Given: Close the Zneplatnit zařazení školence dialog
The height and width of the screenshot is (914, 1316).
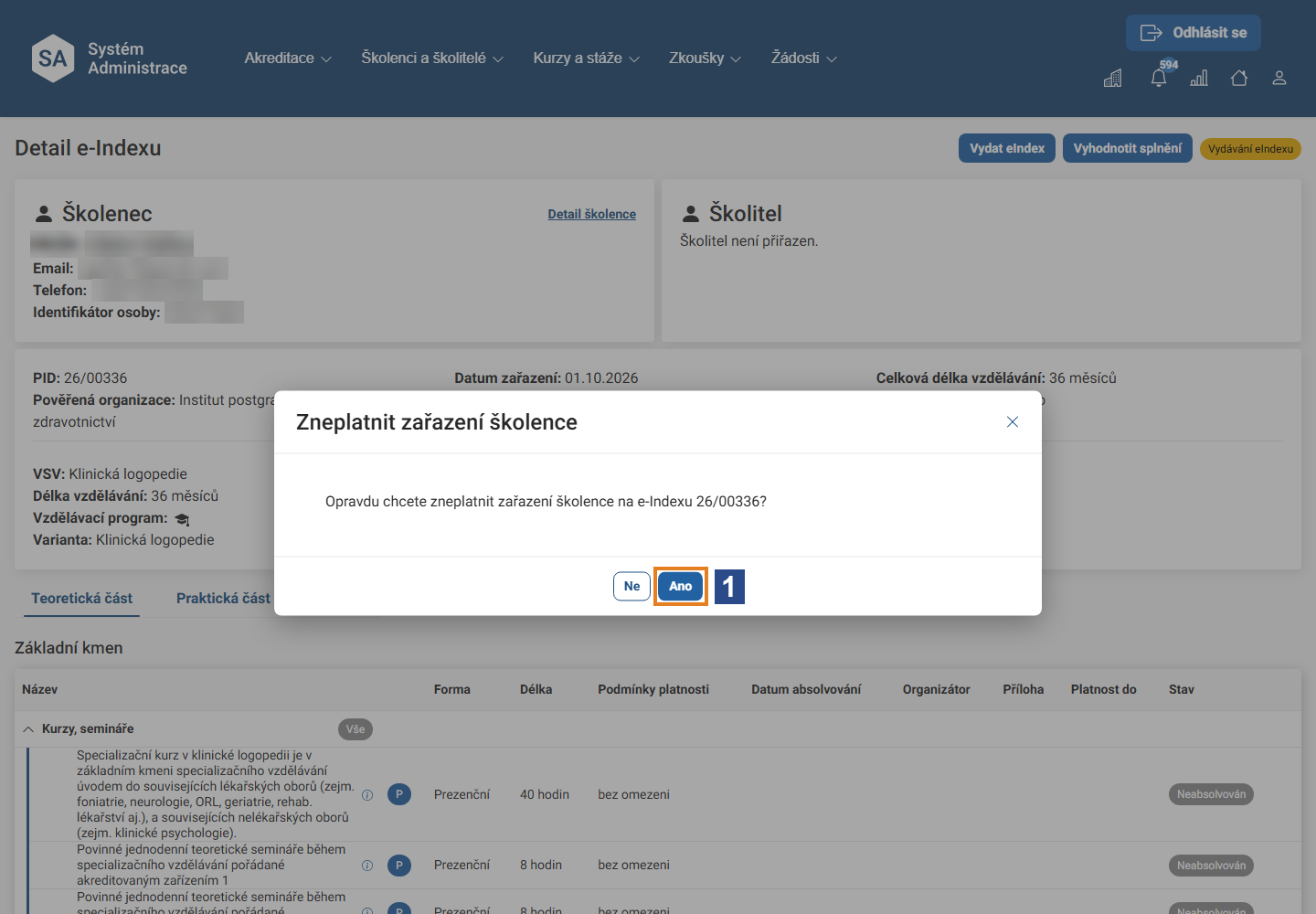Looking at the screenshot, I should point(1013,421).
